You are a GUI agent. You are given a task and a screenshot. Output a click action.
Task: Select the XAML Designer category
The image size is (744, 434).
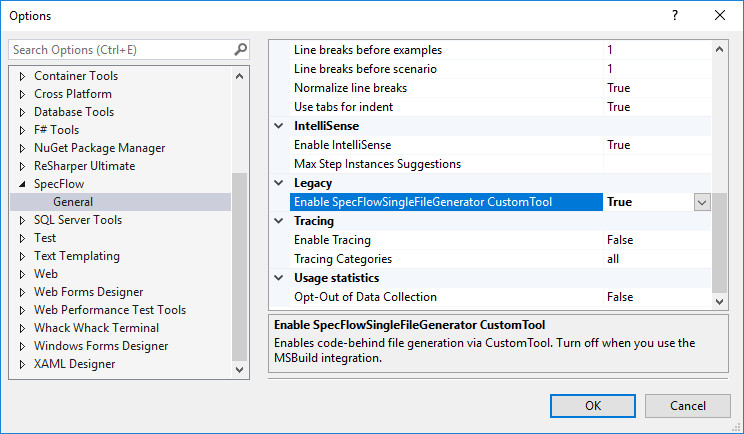[74, 364]
